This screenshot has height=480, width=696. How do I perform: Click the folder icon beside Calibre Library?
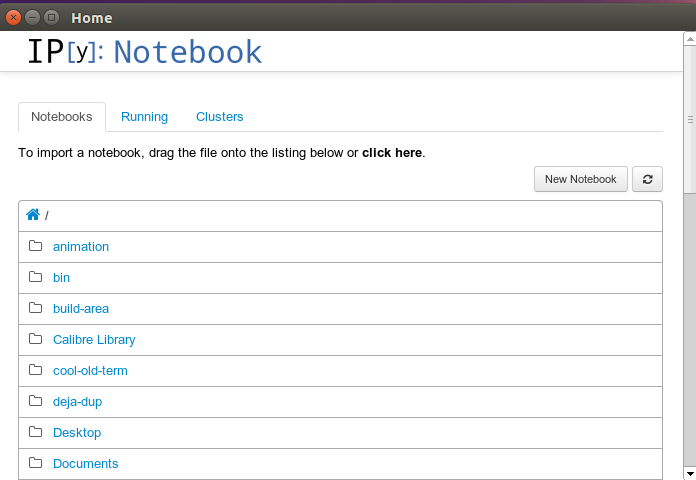tap(36, 339)
